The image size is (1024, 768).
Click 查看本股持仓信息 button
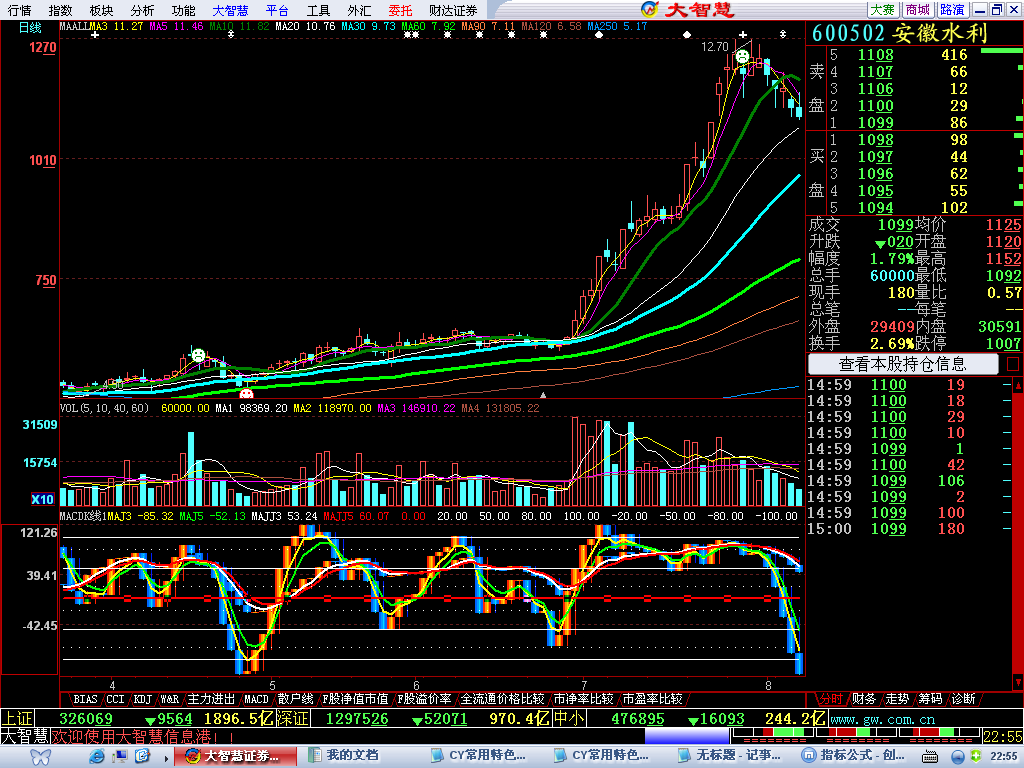pos(903,364)
